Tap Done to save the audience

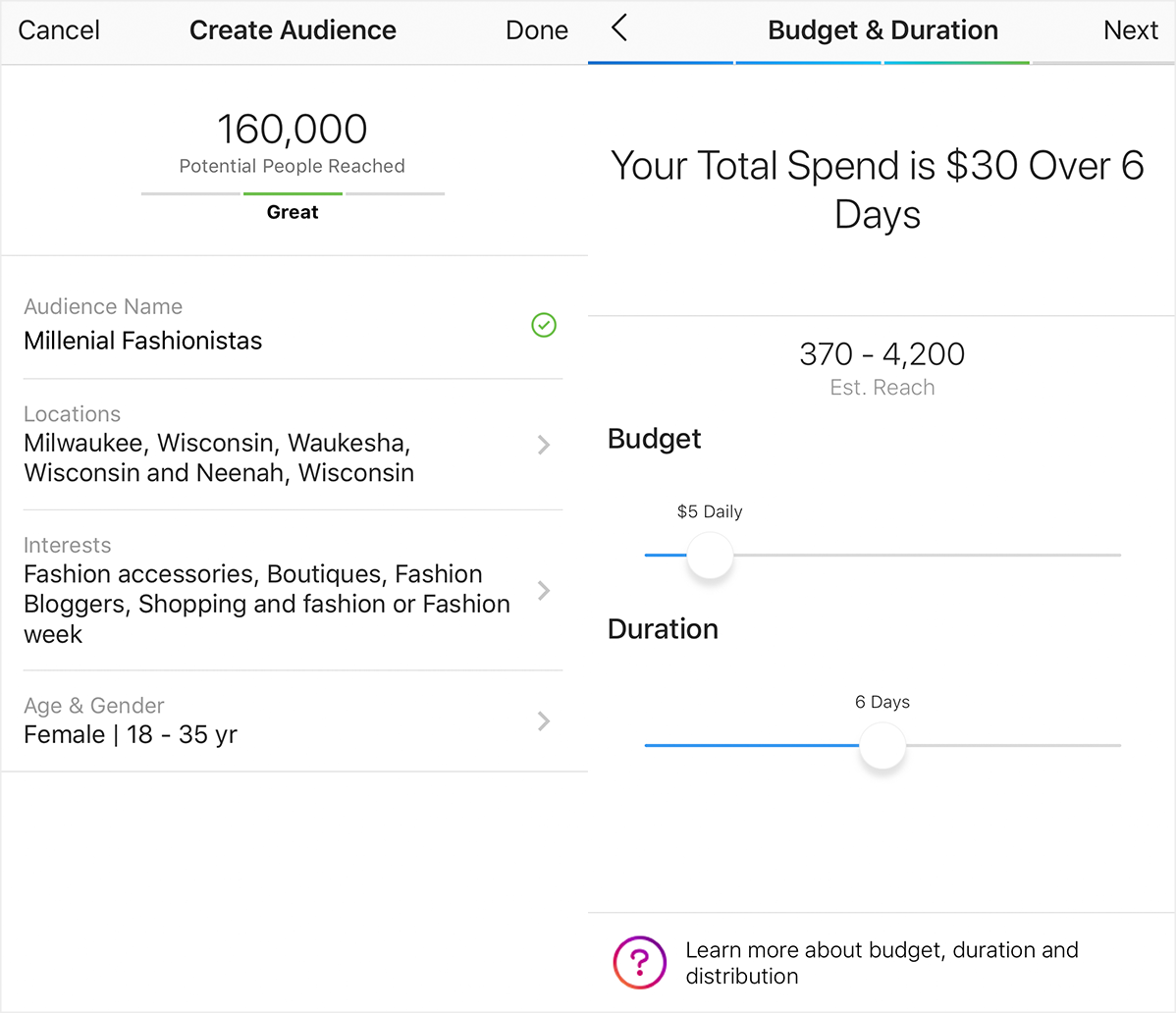pos(537,30)
